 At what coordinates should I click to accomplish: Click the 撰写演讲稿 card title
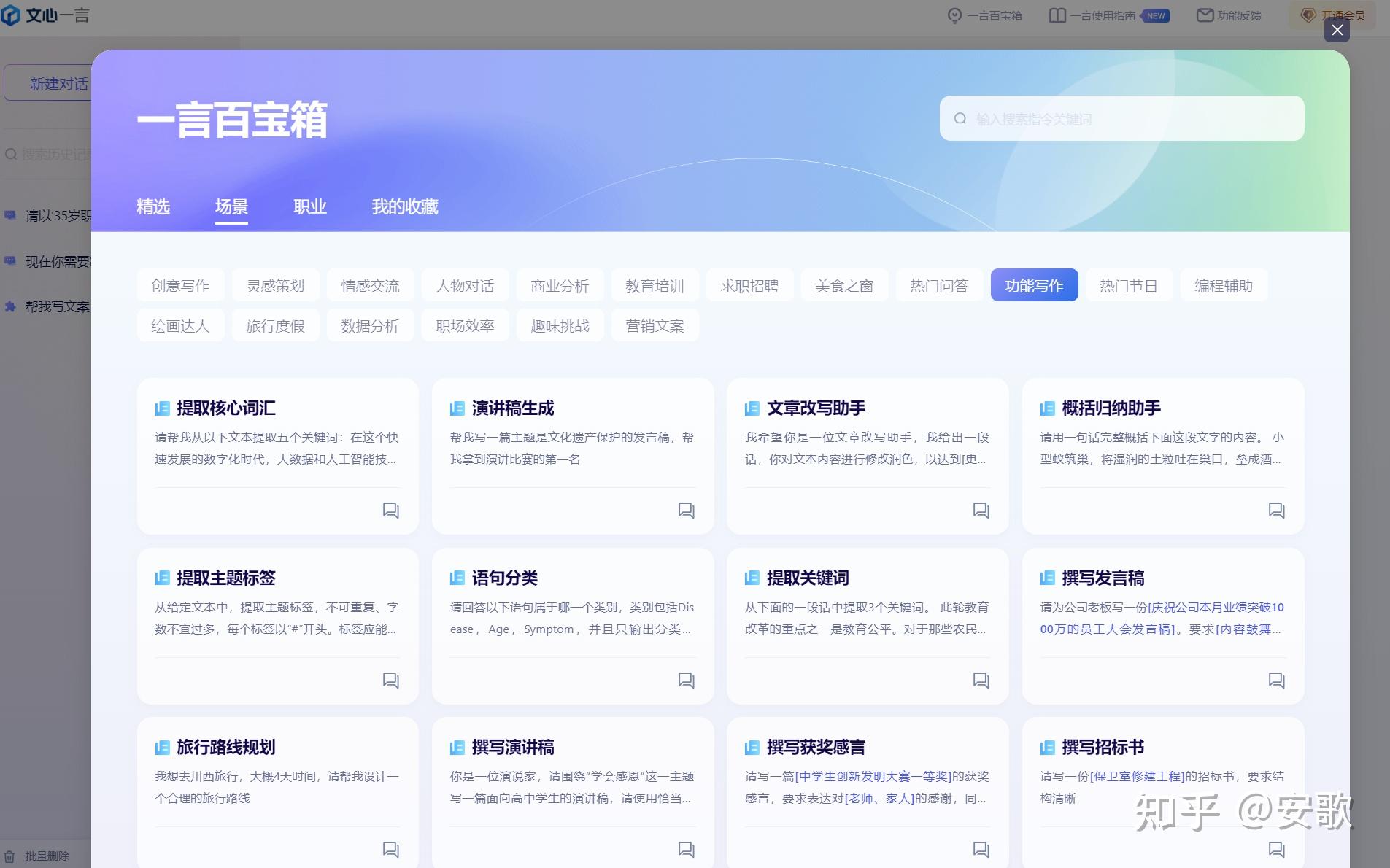click(x=513, y=748)
